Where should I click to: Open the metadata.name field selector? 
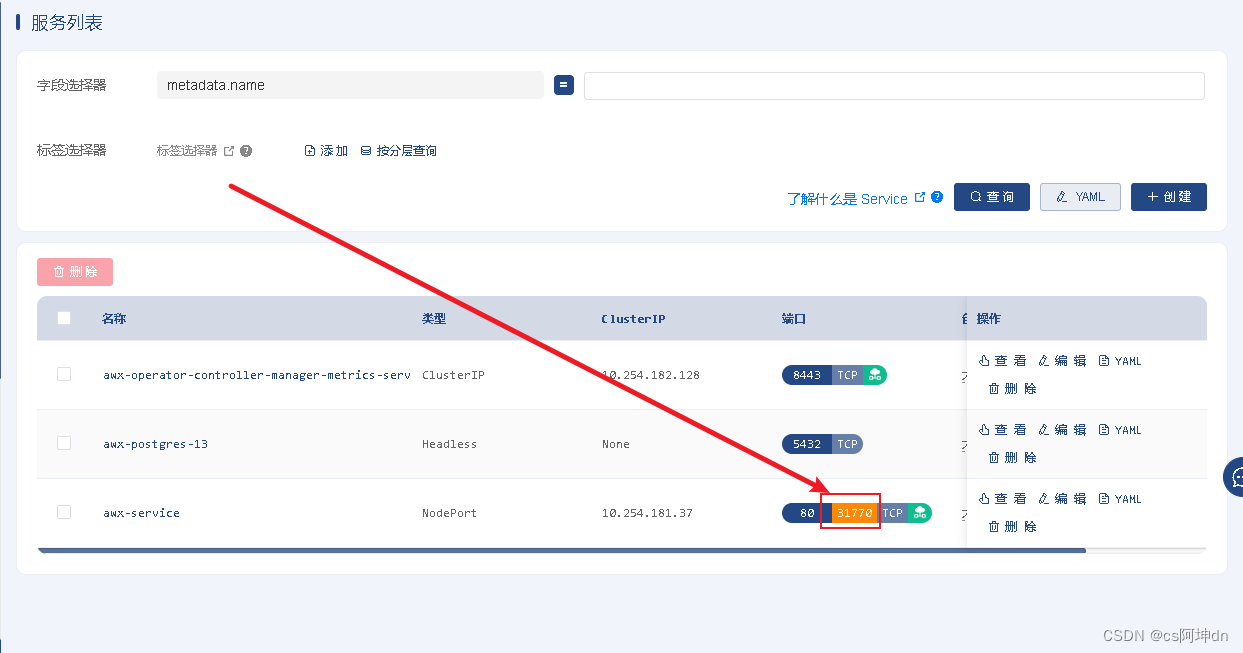(350, 85)
